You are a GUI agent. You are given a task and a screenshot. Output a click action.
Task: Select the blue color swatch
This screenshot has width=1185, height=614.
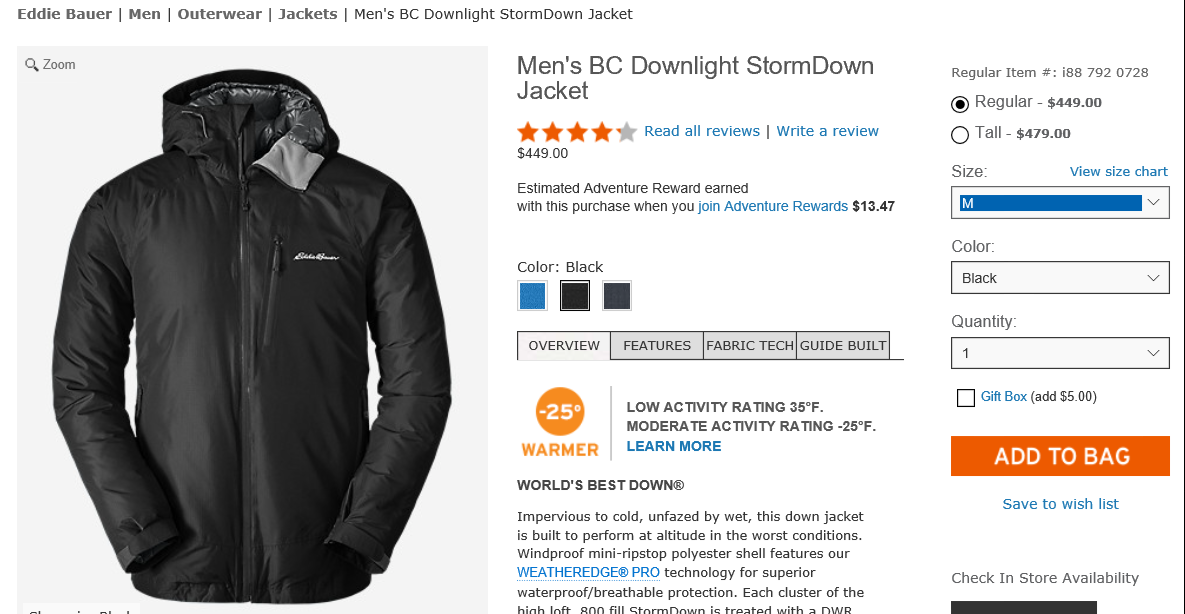point(532,296)
